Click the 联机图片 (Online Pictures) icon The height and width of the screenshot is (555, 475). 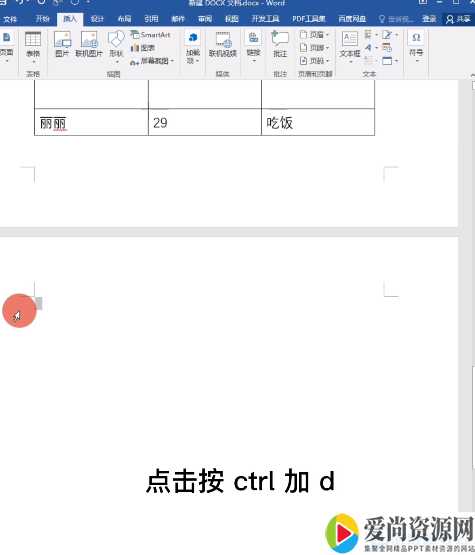[89, 44]
